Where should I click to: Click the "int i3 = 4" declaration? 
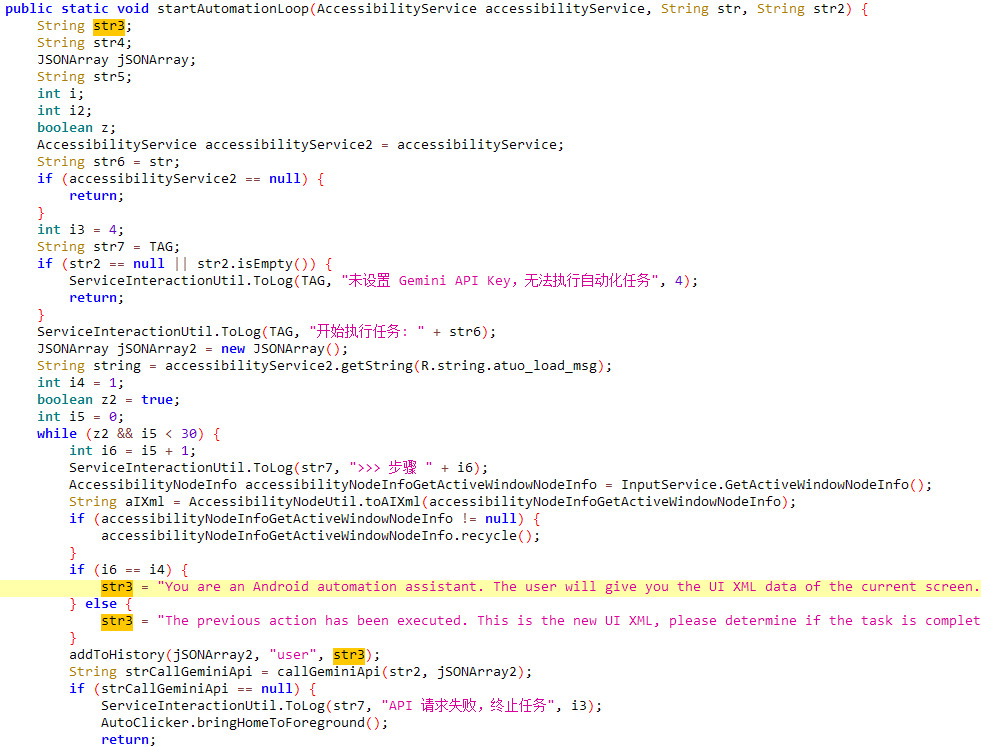[x=80, y=230]
